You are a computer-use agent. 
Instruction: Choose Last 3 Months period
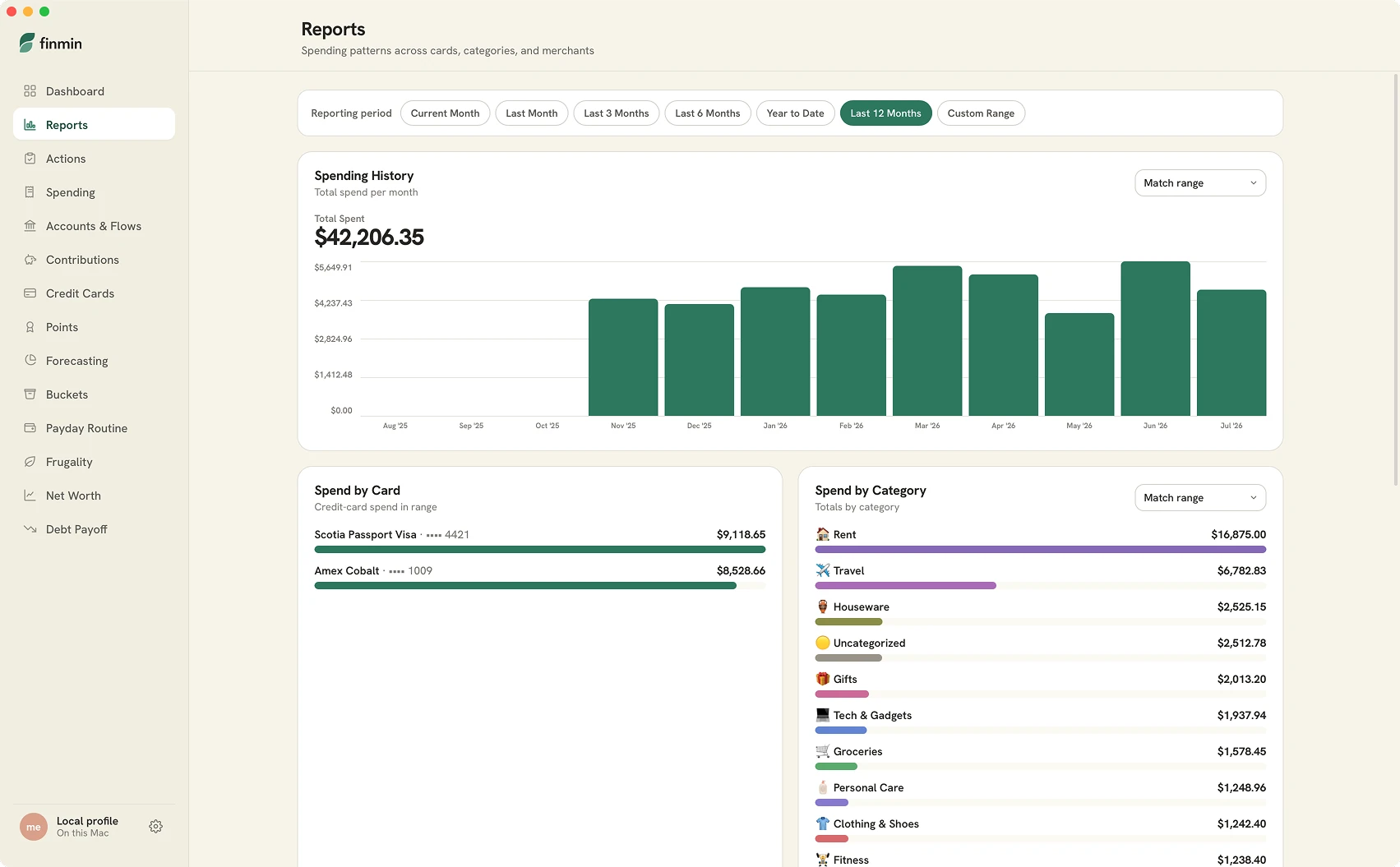(x=617, y=113)
